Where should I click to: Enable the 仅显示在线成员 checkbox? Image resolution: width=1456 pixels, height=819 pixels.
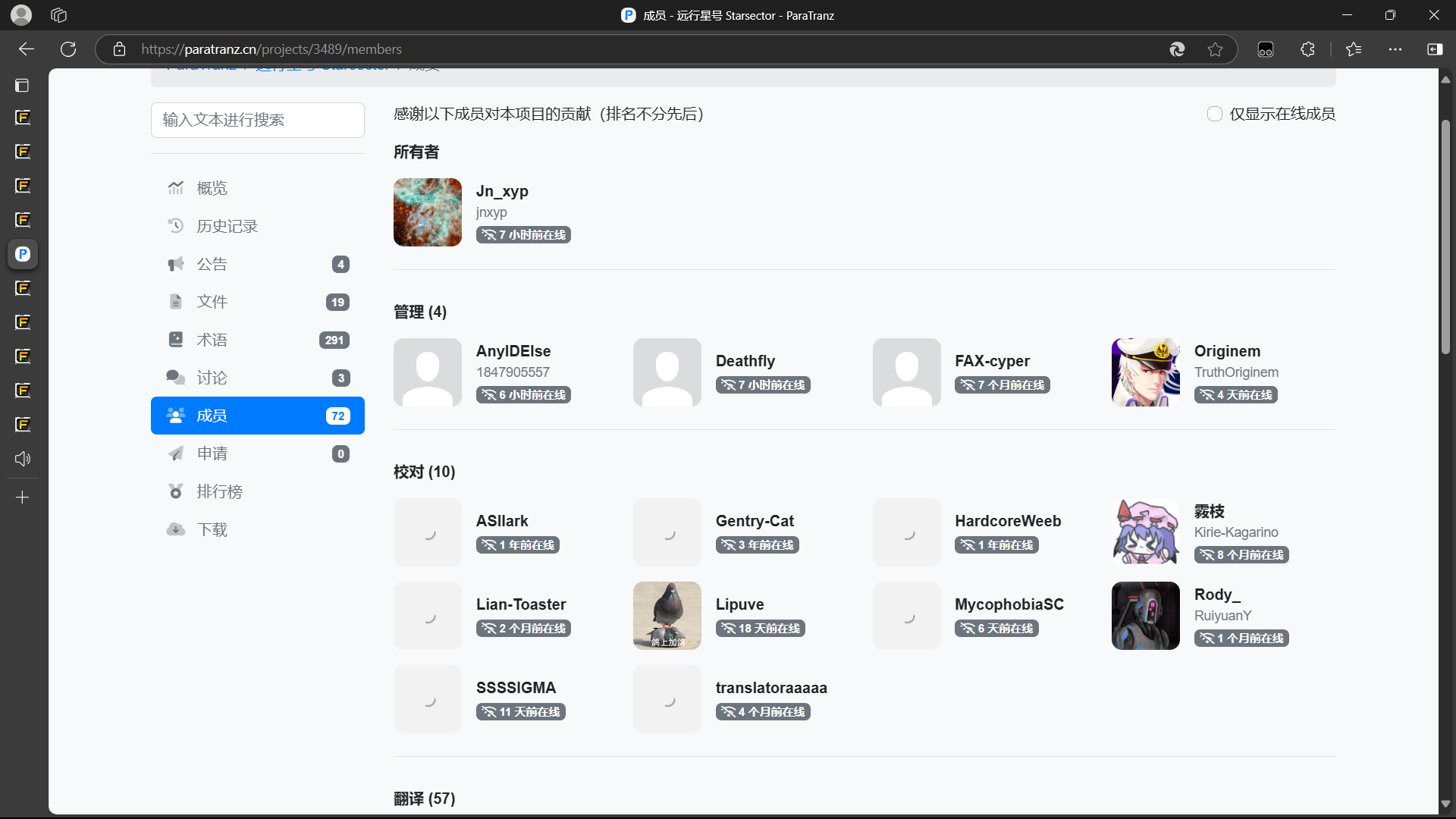pos(1213,113)
